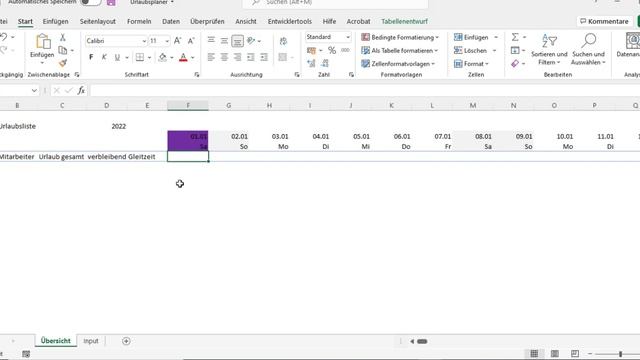640x360 pixels.
Task: Click the zoom slider handle
Action: point(620,354)
